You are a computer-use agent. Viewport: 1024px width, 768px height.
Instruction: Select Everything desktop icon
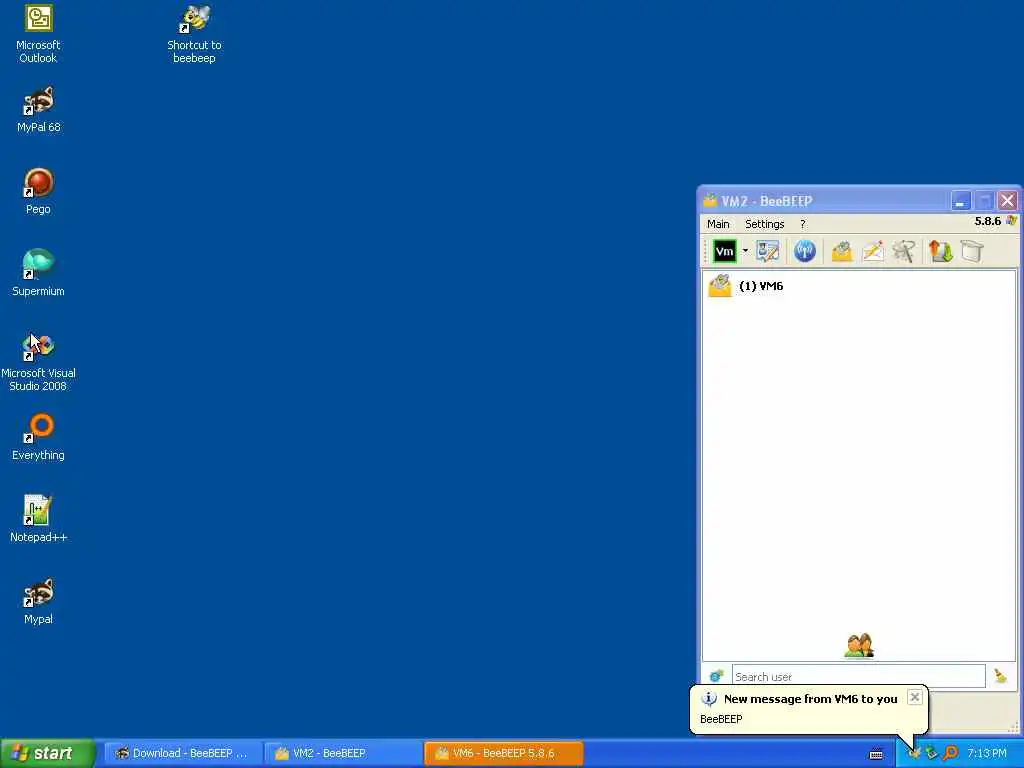point(38,438)
